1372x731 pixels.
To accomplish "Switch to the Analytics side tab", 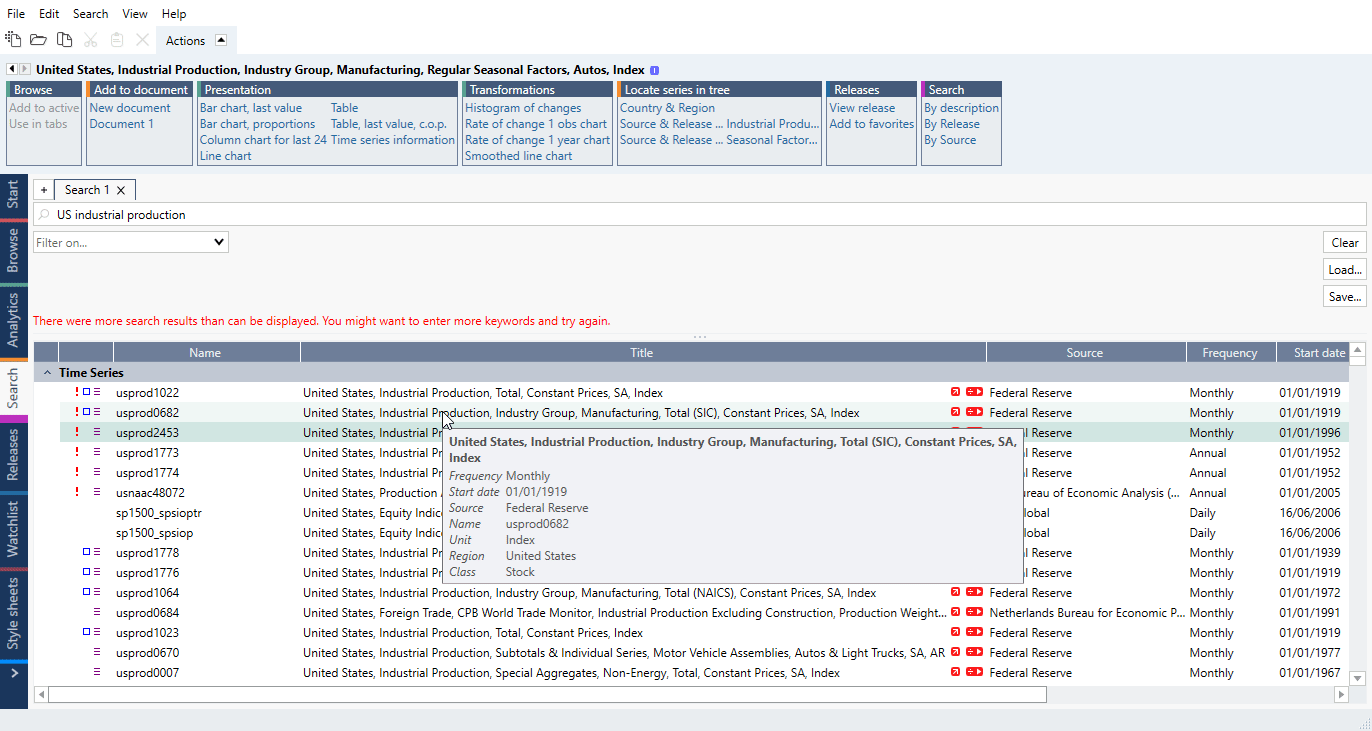I will [13, 320].
